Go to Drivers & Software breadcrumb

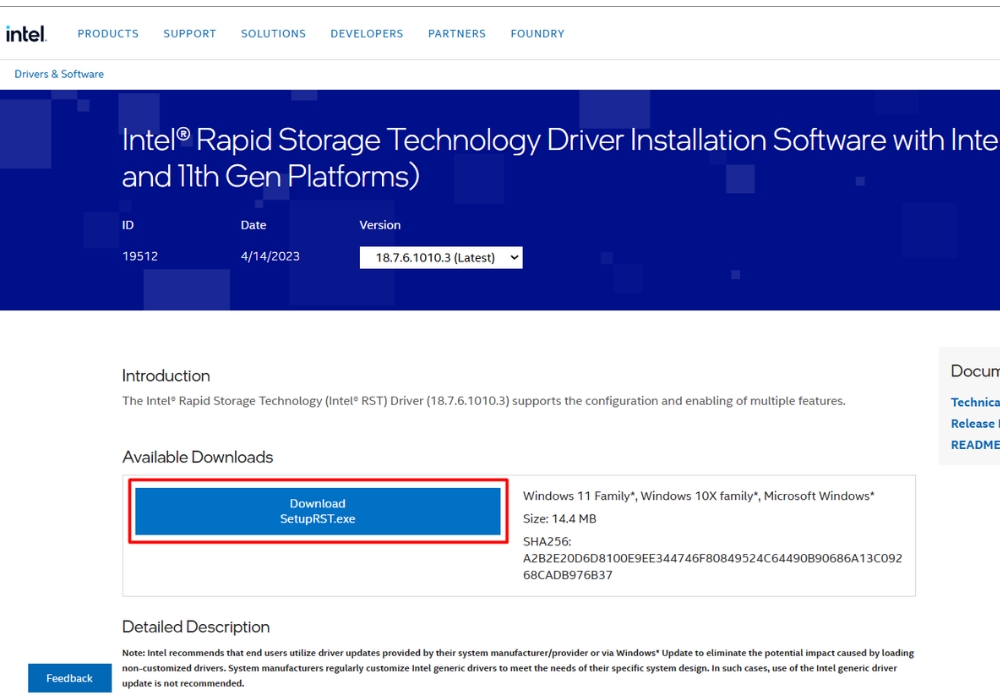[59, 74]
